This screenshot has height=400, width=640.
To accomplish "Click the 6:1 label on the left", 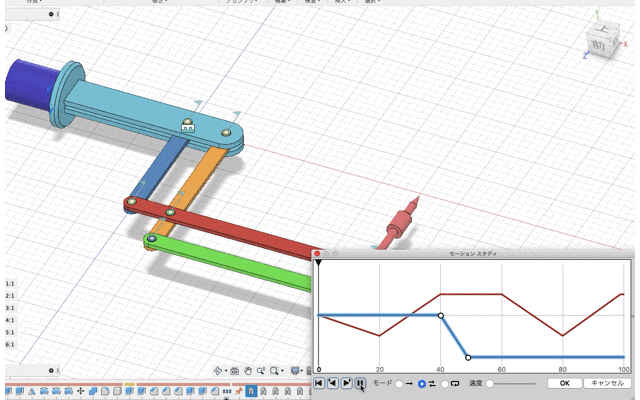I will pos(10,344).
